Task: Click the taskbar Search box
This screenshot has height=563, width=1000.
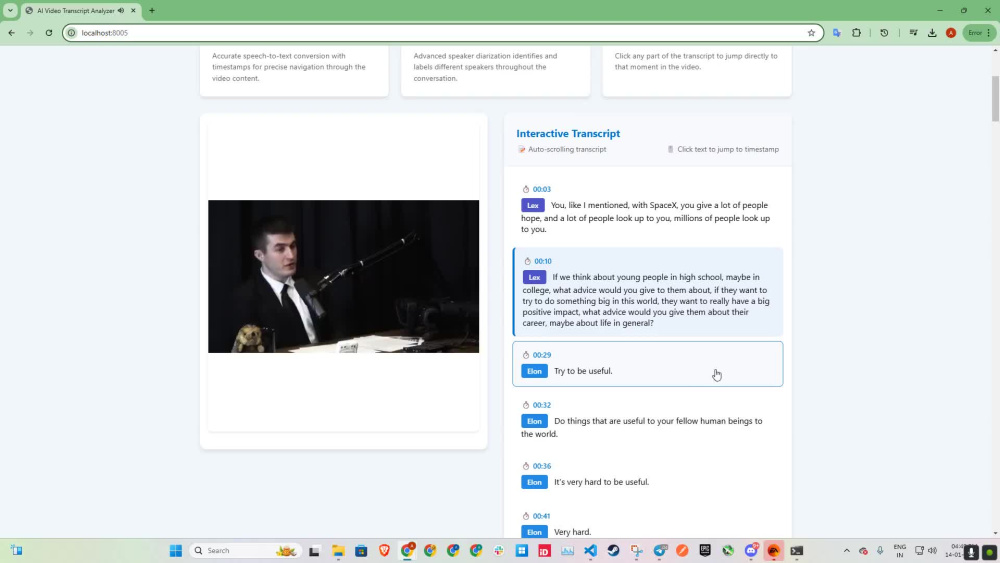Action: coord(244,551)
